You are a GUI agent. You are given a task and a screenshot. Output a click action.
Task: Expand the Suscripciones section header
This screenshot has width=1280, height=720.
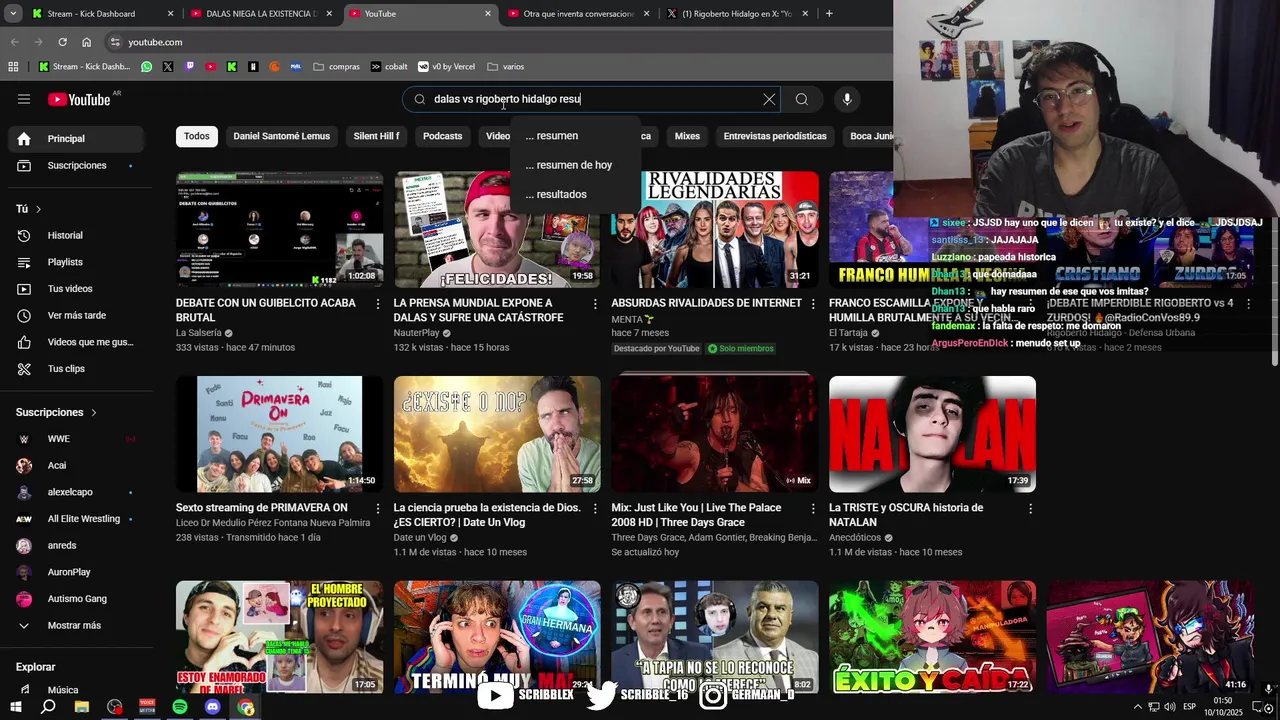[56, 412]
